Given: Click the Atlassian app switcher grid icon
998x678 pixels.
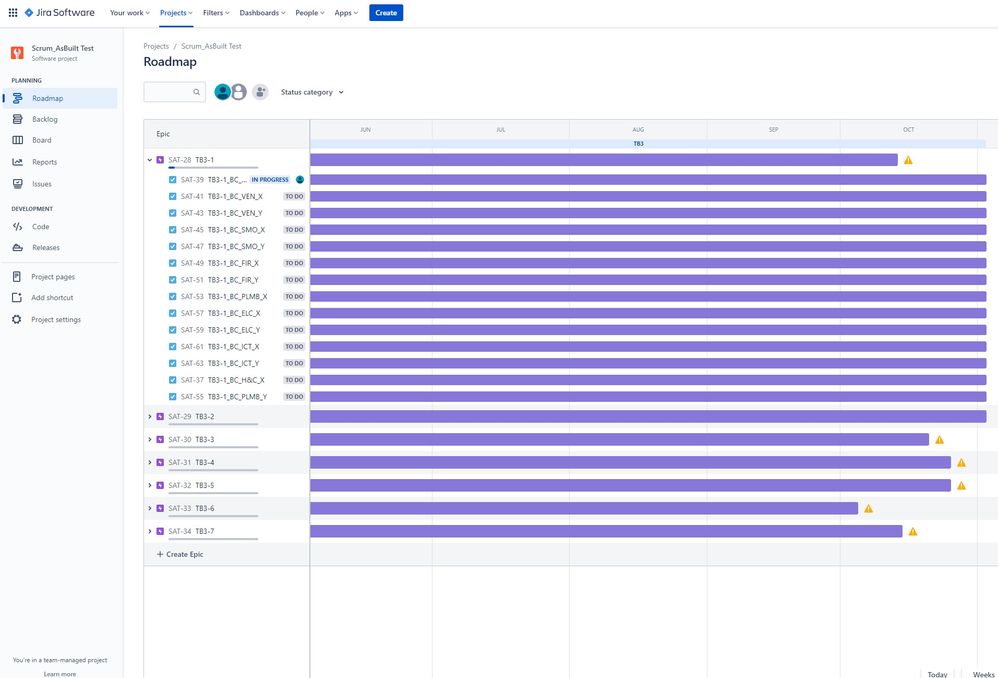Looking at the screenshot, I should (11, 12).
